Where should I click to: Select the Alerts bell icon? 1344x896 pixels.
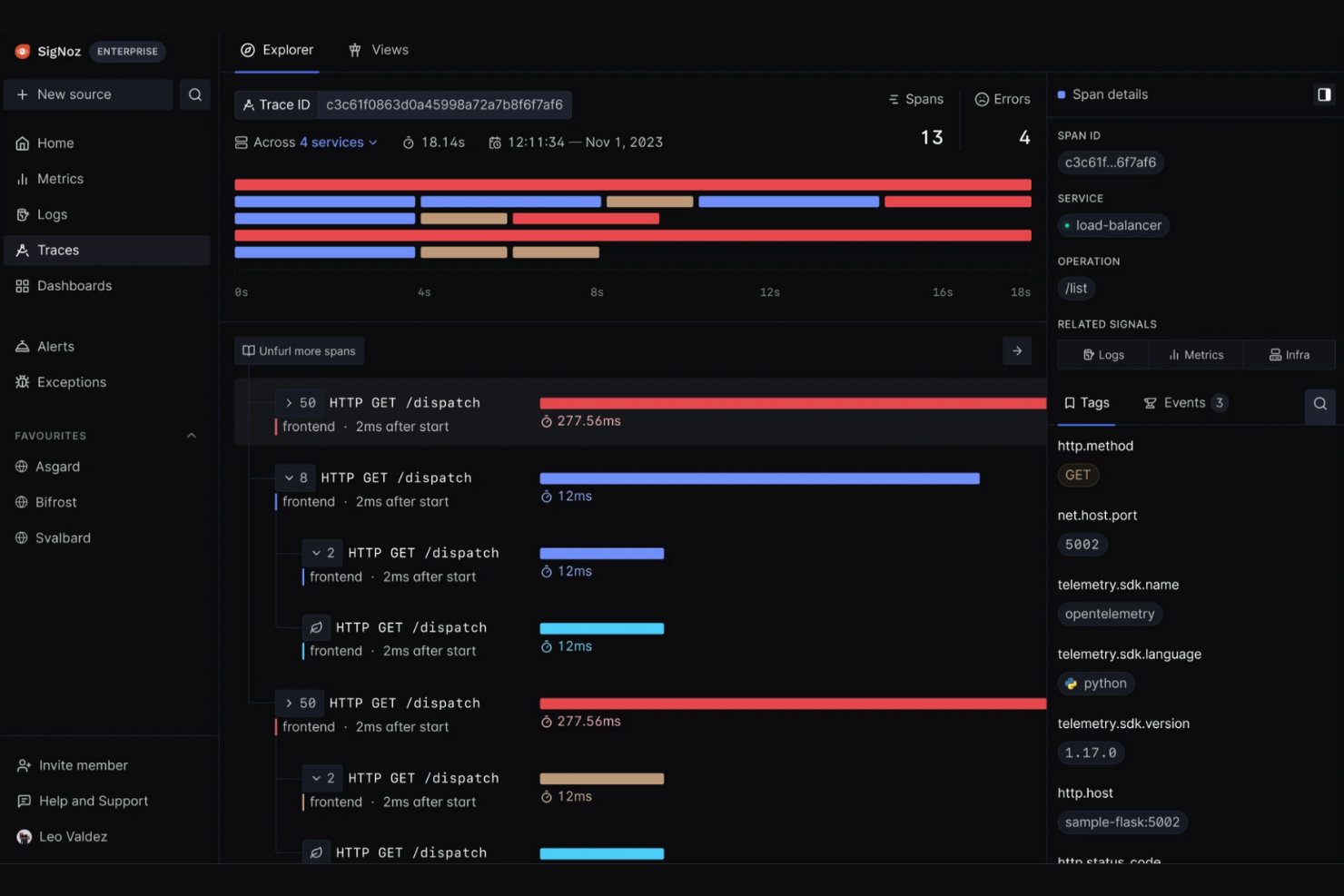coord(55,346)
